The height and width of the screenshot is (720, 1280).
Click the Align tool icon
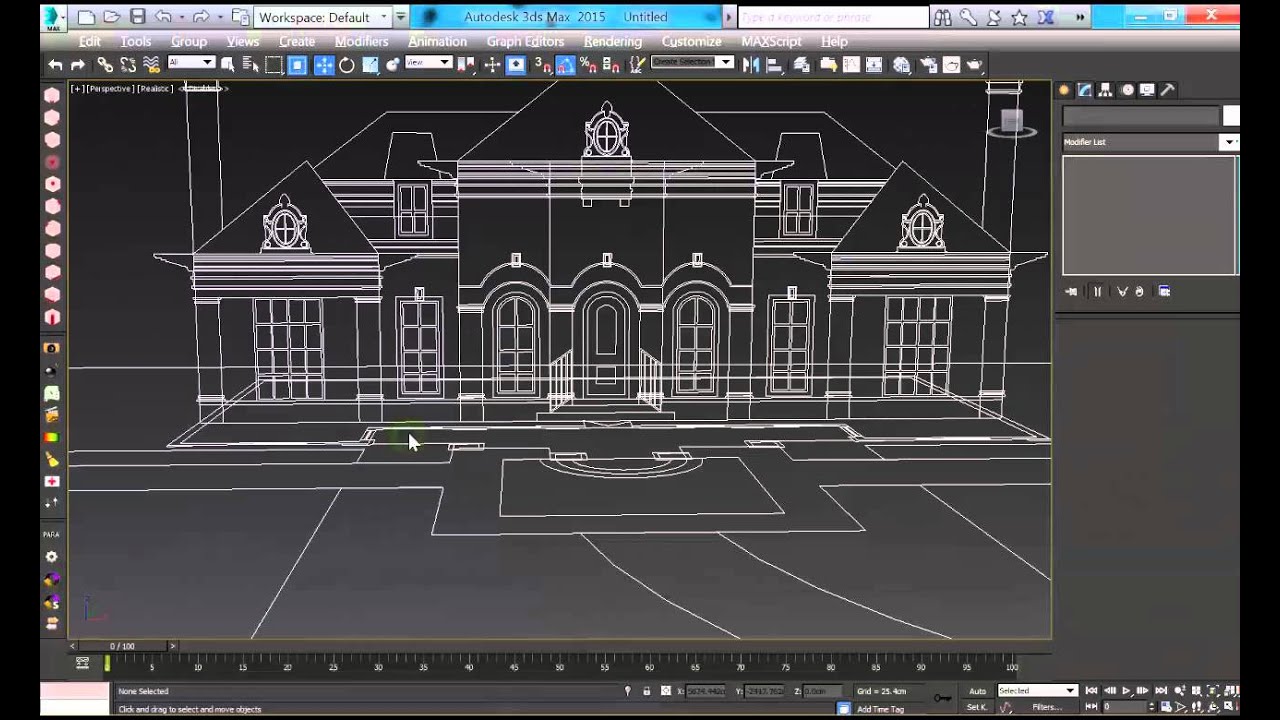[x=774, y=65]
